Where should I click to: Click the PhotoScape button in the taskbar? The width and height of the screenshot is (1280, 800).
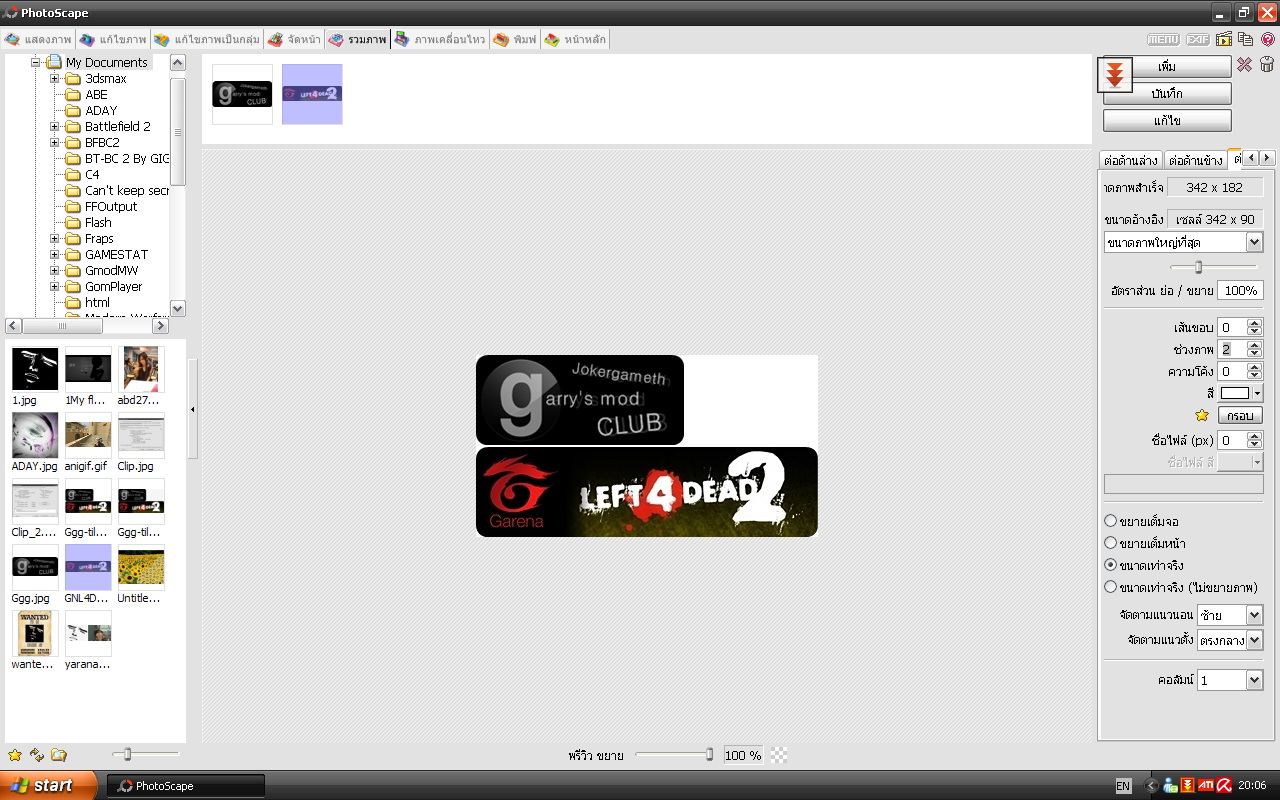coord(186,786)
